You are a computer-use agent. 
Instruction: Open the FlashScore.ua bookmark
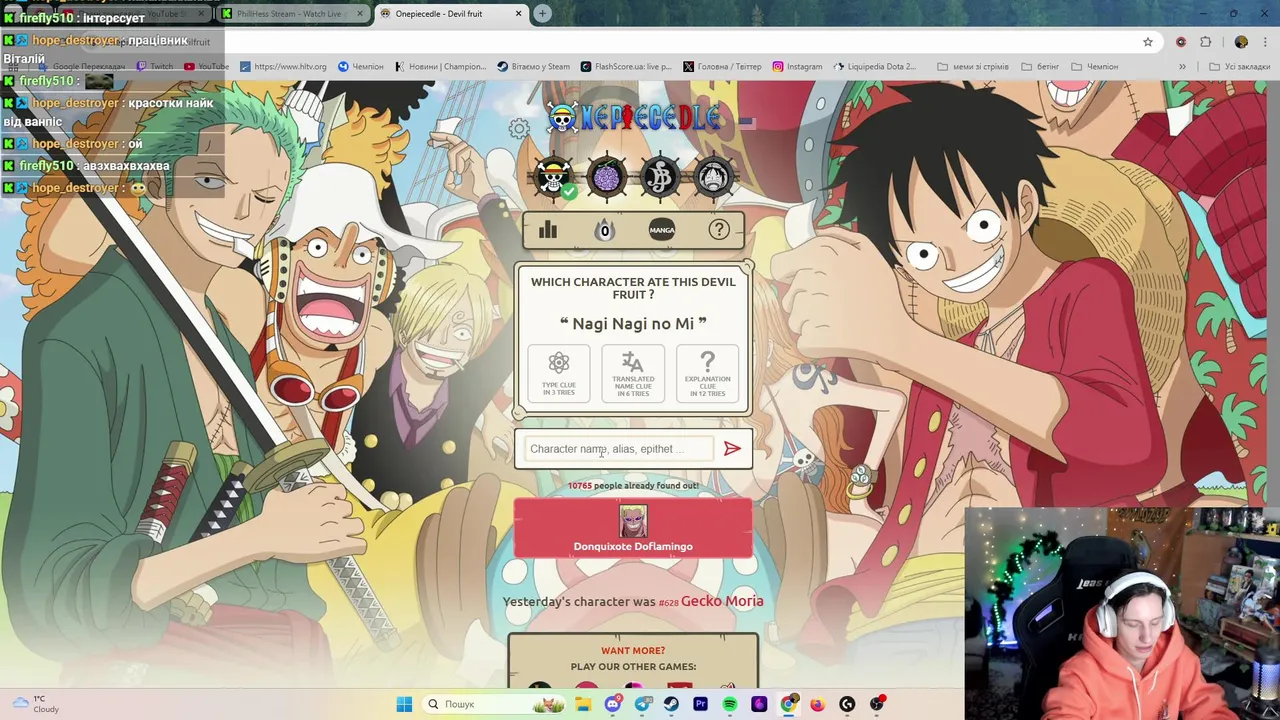click(626, 67)
